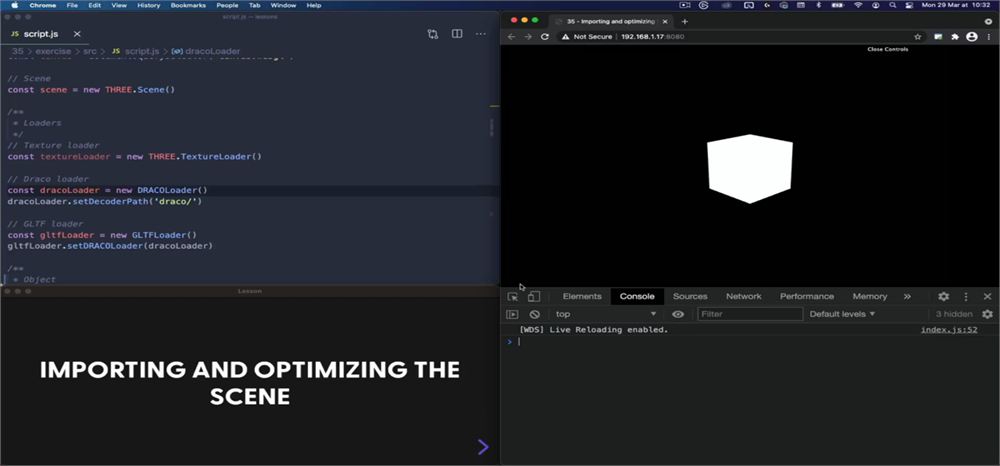1000x466 pixels.
Task: Open the index.js:52 source link
Action: coord(949,330)
